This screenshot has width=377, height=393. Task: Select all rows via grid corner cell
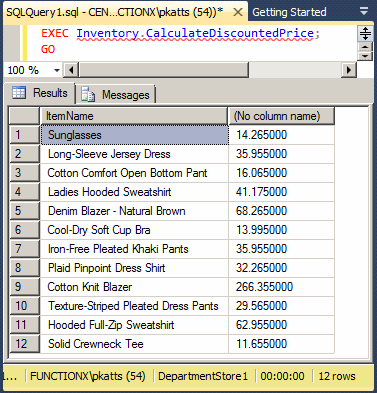(x=24, y=116)
